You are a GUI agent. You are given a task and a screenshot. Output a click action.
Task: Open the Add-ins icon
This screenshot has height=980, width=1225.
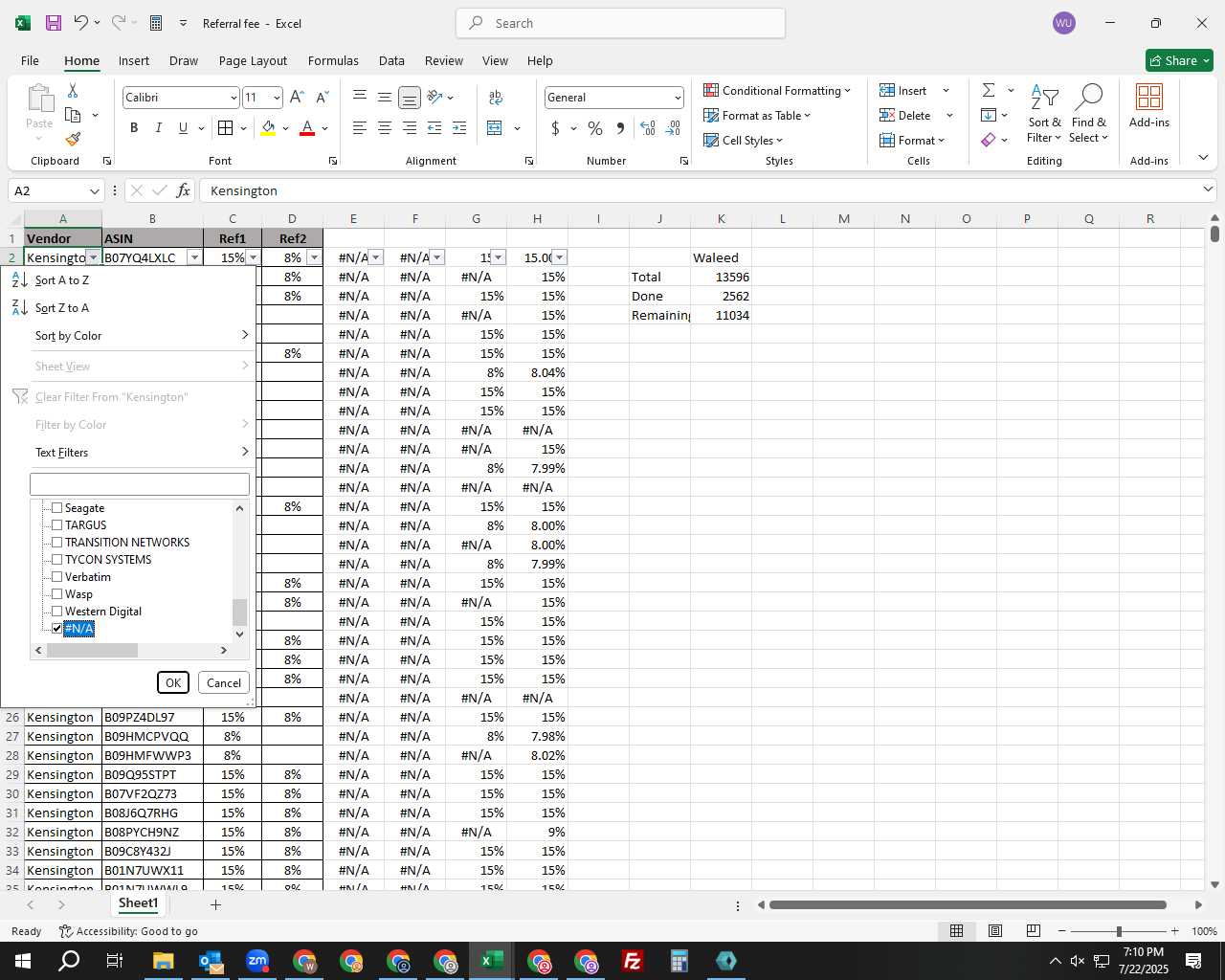click(x=1148, y=105)
